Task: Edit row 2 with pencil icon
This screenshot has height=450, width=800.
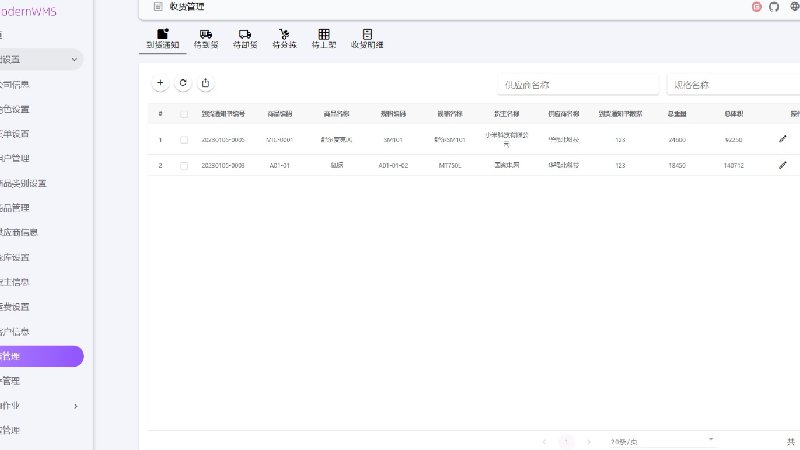Action: tap(783, 165)
